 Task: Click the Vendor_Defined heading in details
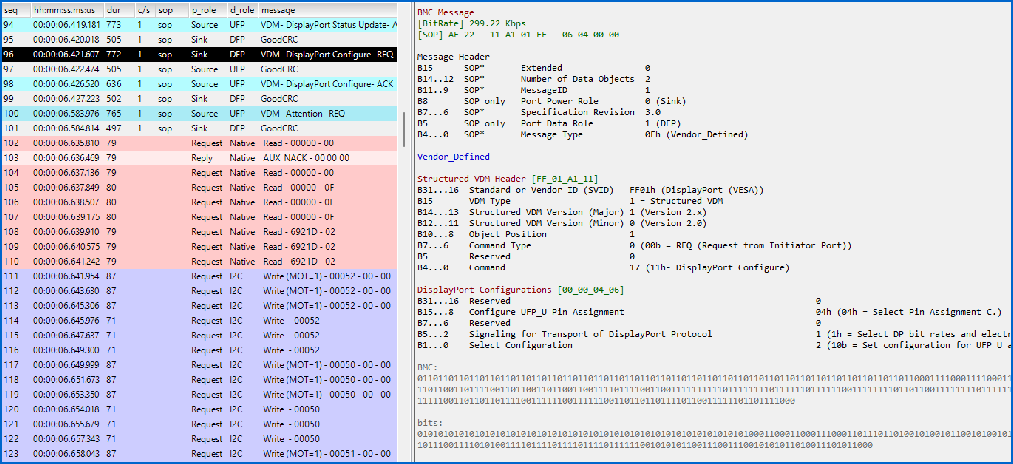(453, 156)
